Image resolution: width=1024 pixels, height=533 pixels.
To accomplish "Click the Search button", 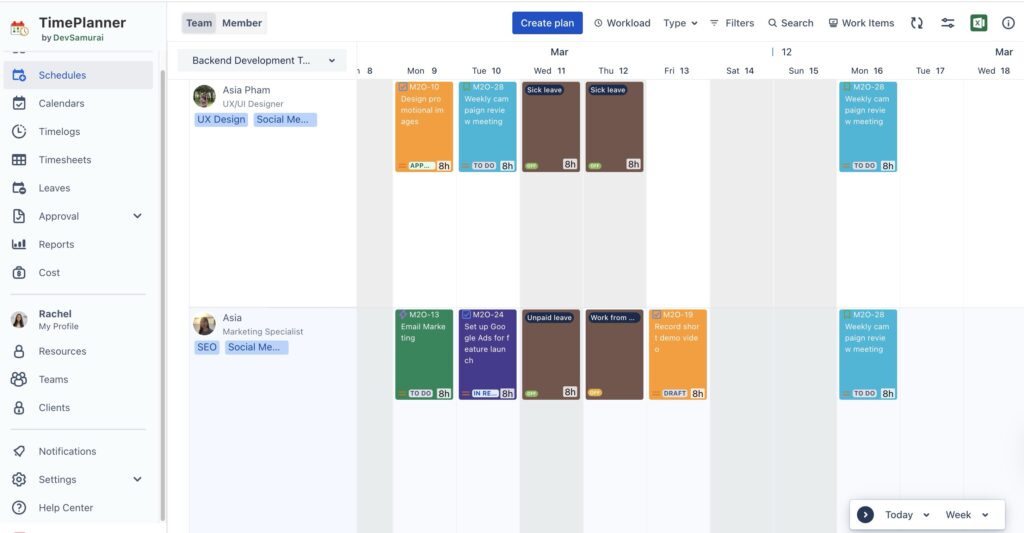I will coord(791,23).
